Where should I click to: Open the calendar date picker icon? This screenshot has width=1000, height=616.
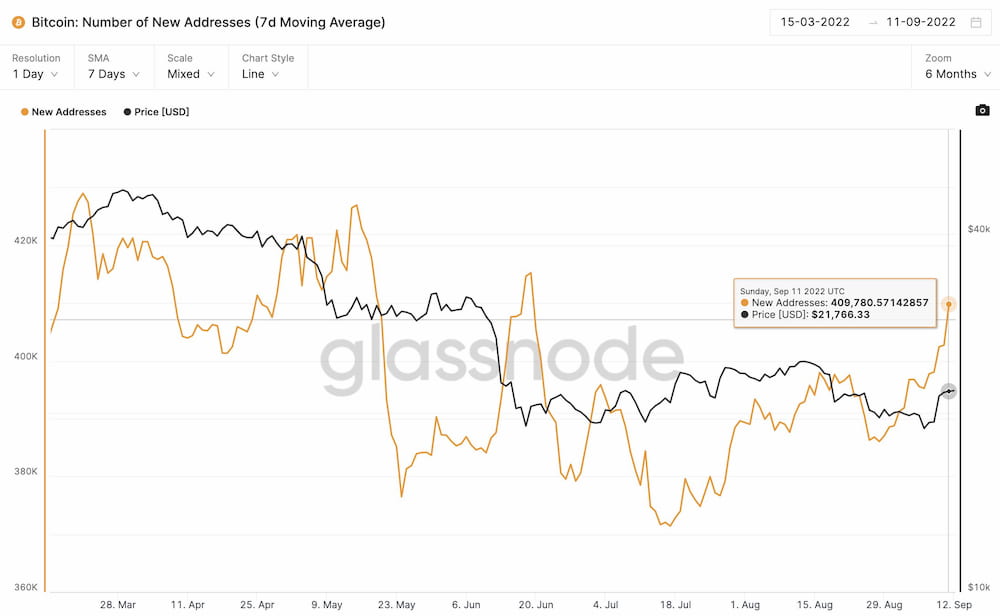click(976, 22)
